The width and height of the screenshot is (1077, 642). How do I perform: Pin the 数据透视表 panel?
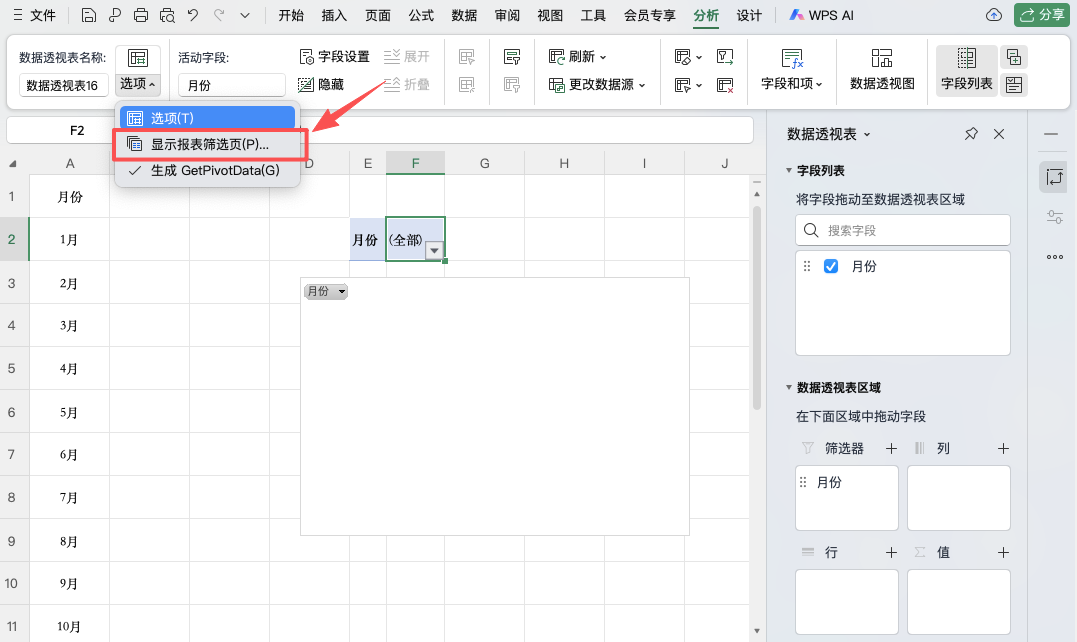(970, 133)
